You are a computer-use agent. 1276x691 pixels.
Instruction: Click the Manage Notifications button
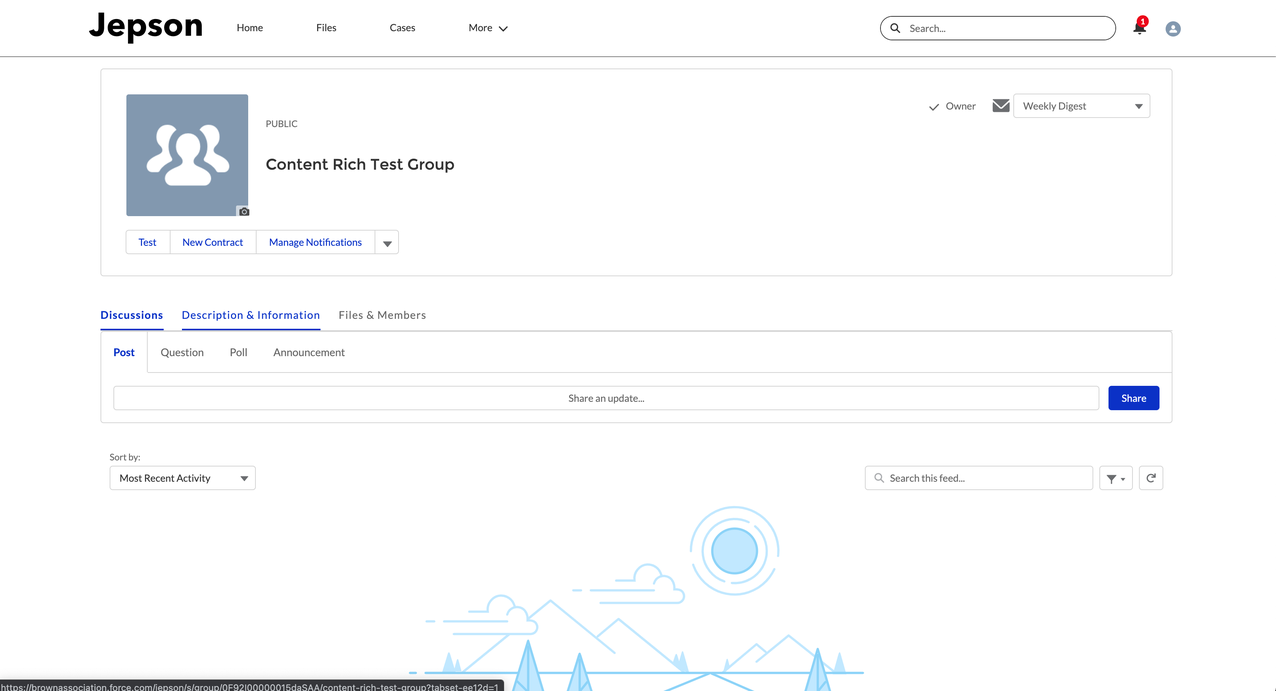click(315, 242)
